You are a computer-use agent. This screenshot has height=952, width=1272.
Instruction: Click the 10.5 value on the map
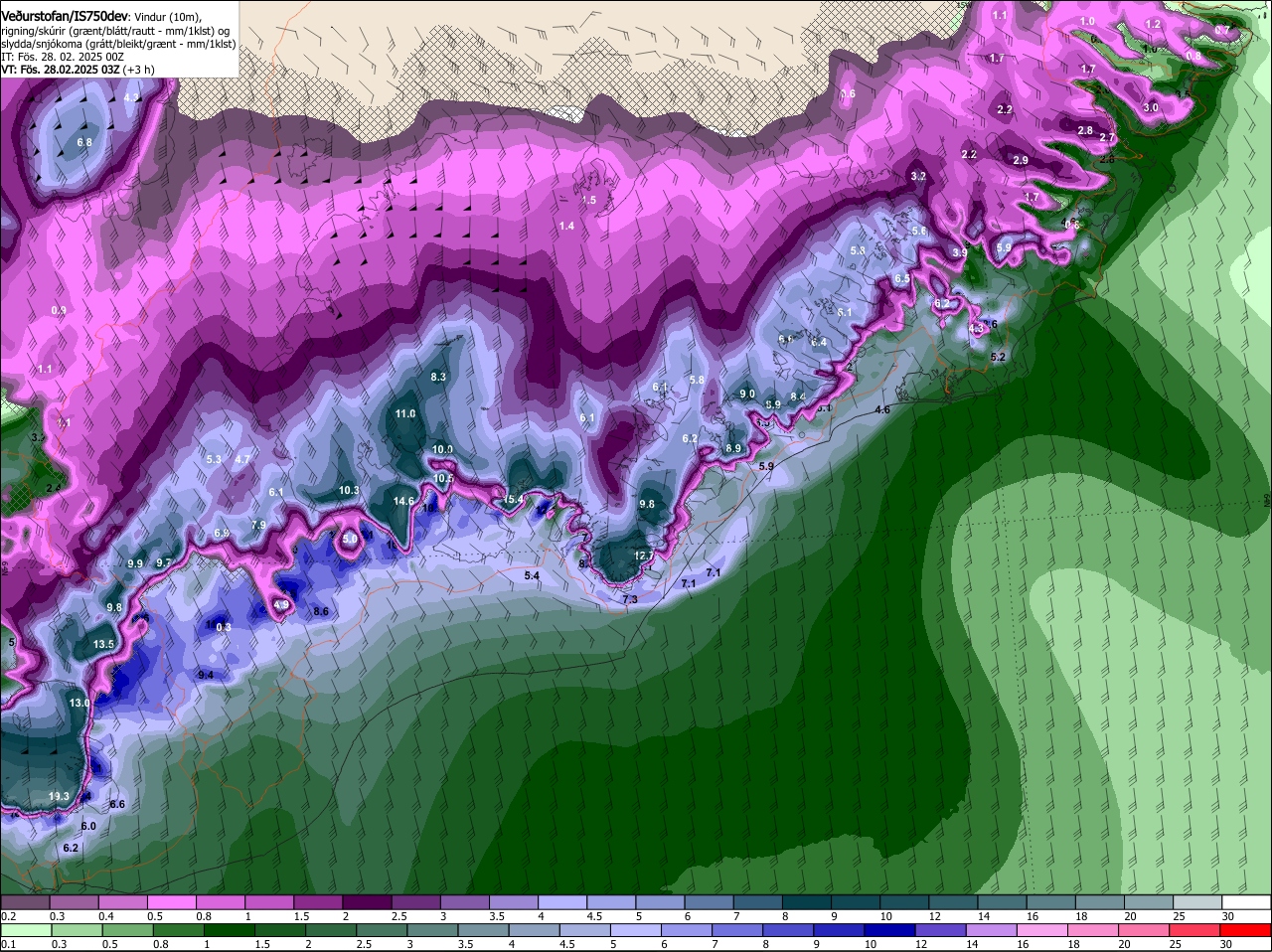[x=443, y=478]
